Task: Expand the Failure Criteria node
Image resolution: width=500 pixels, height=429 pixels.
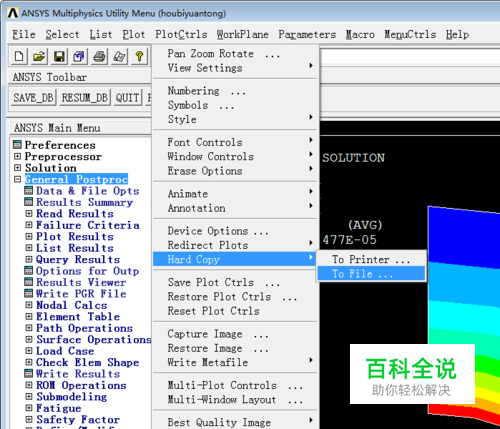Action: pos(29,225)
